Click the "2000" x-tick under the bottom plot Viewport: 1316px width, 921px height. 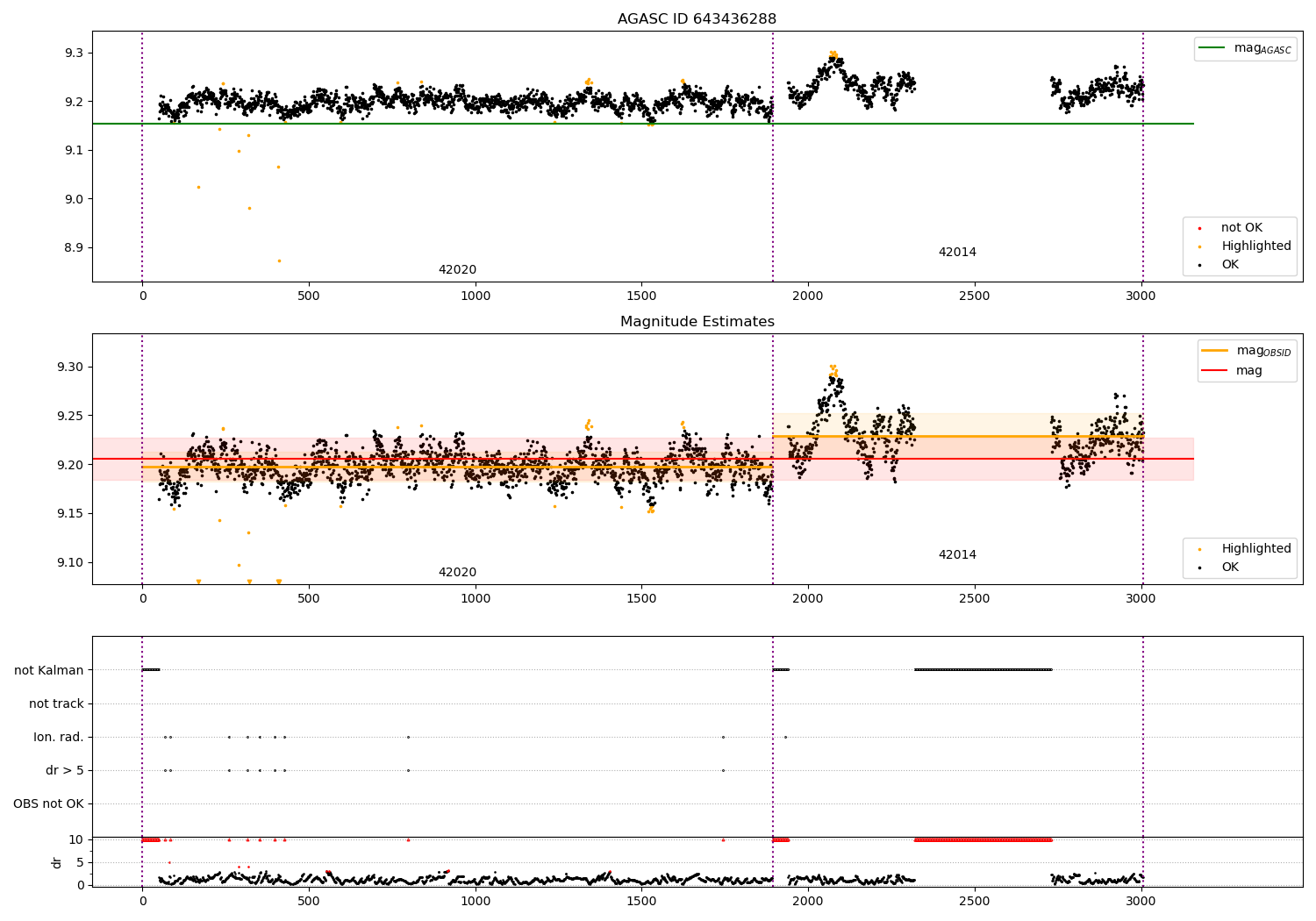click(808, 901)
